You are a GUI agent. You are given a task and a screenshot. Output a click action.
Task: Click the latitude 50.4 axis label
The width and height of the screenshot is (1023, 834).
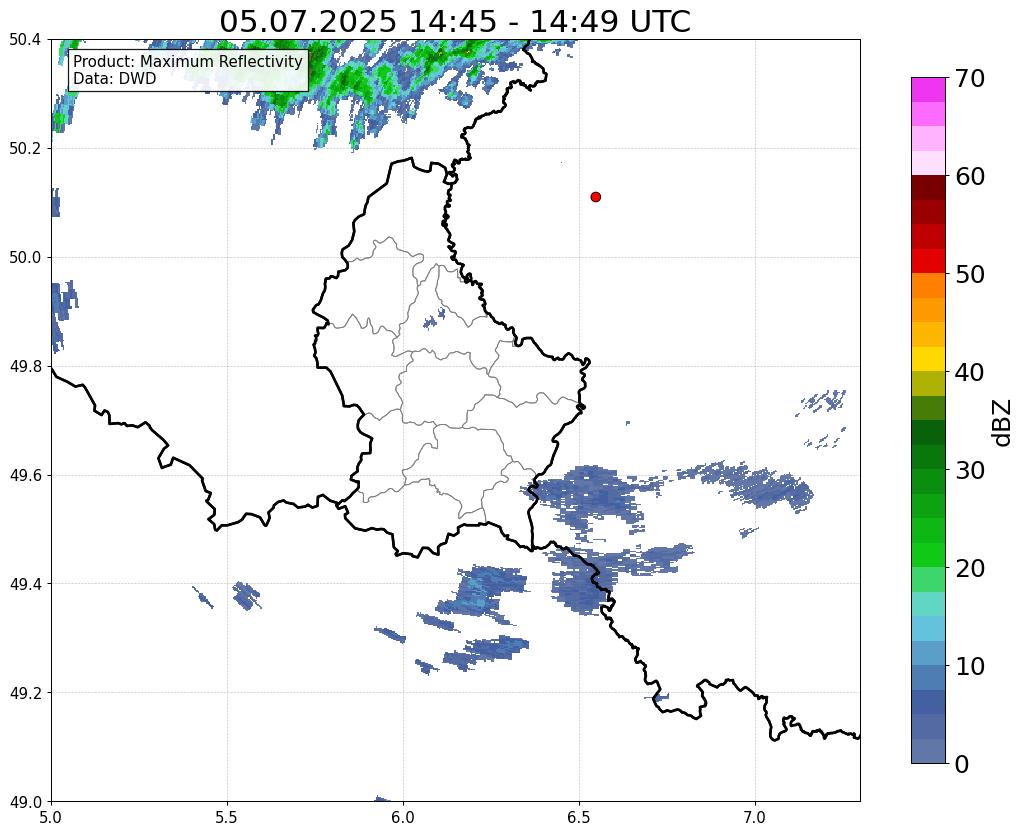25,40
